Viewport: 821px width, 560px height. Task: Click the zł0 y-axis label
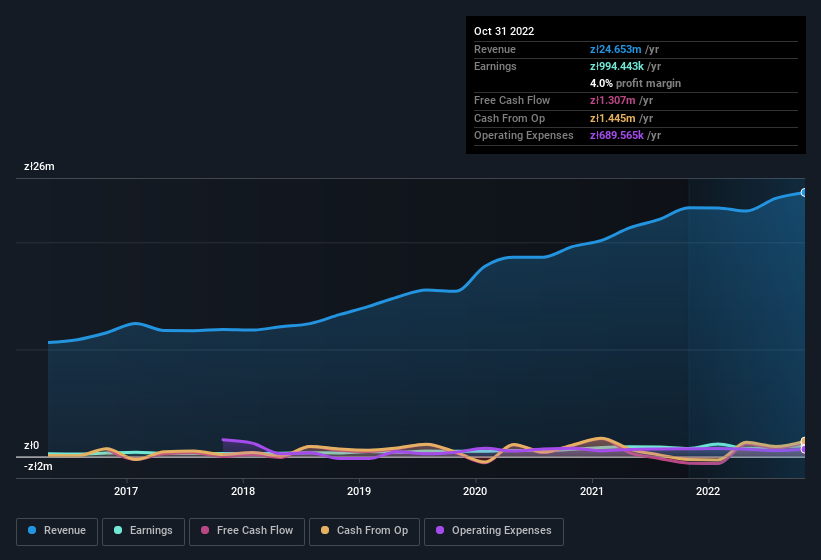click(31, 445)
